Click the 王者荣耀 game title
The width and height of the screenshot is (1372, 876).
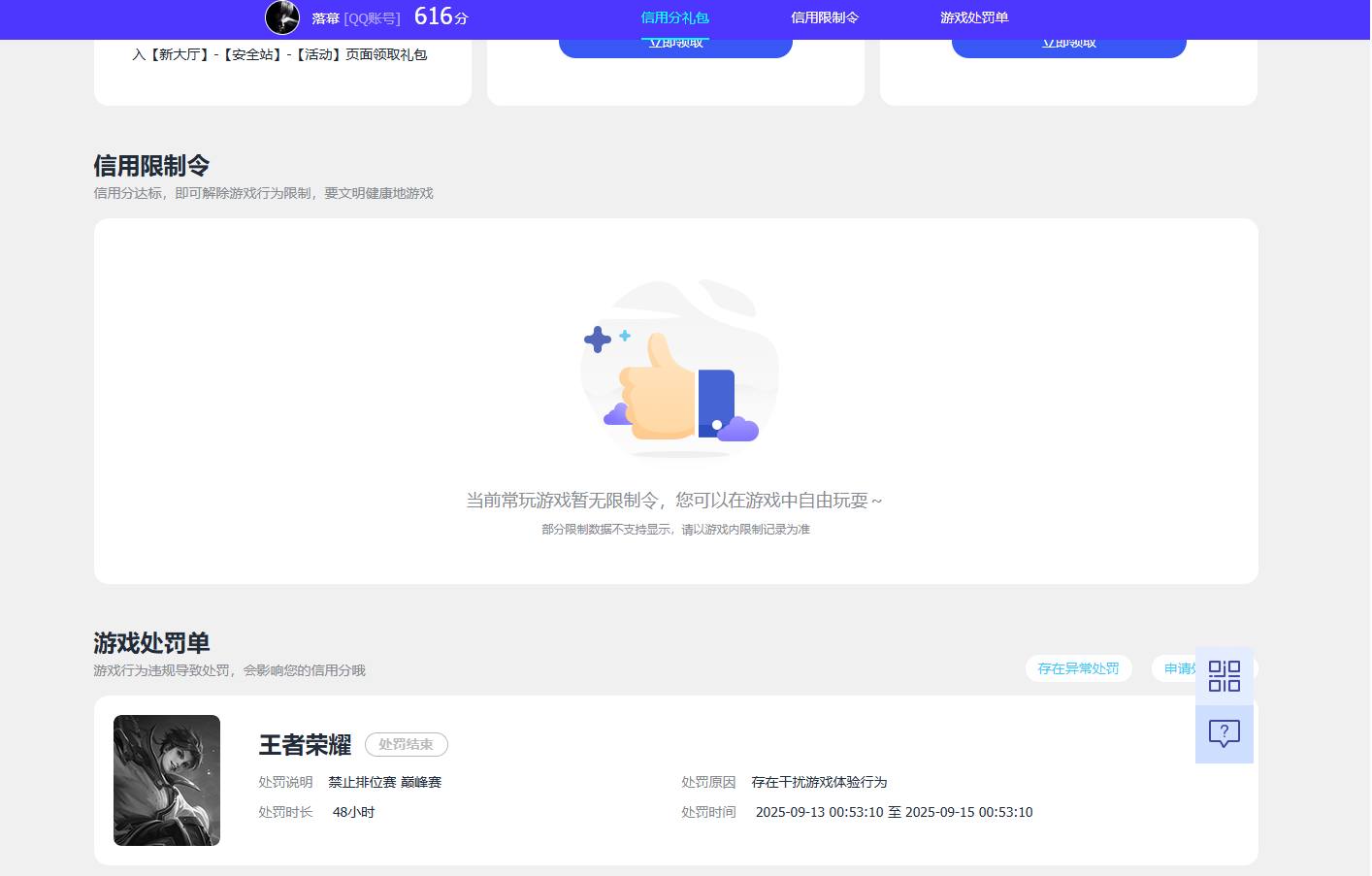pos(304,745)
